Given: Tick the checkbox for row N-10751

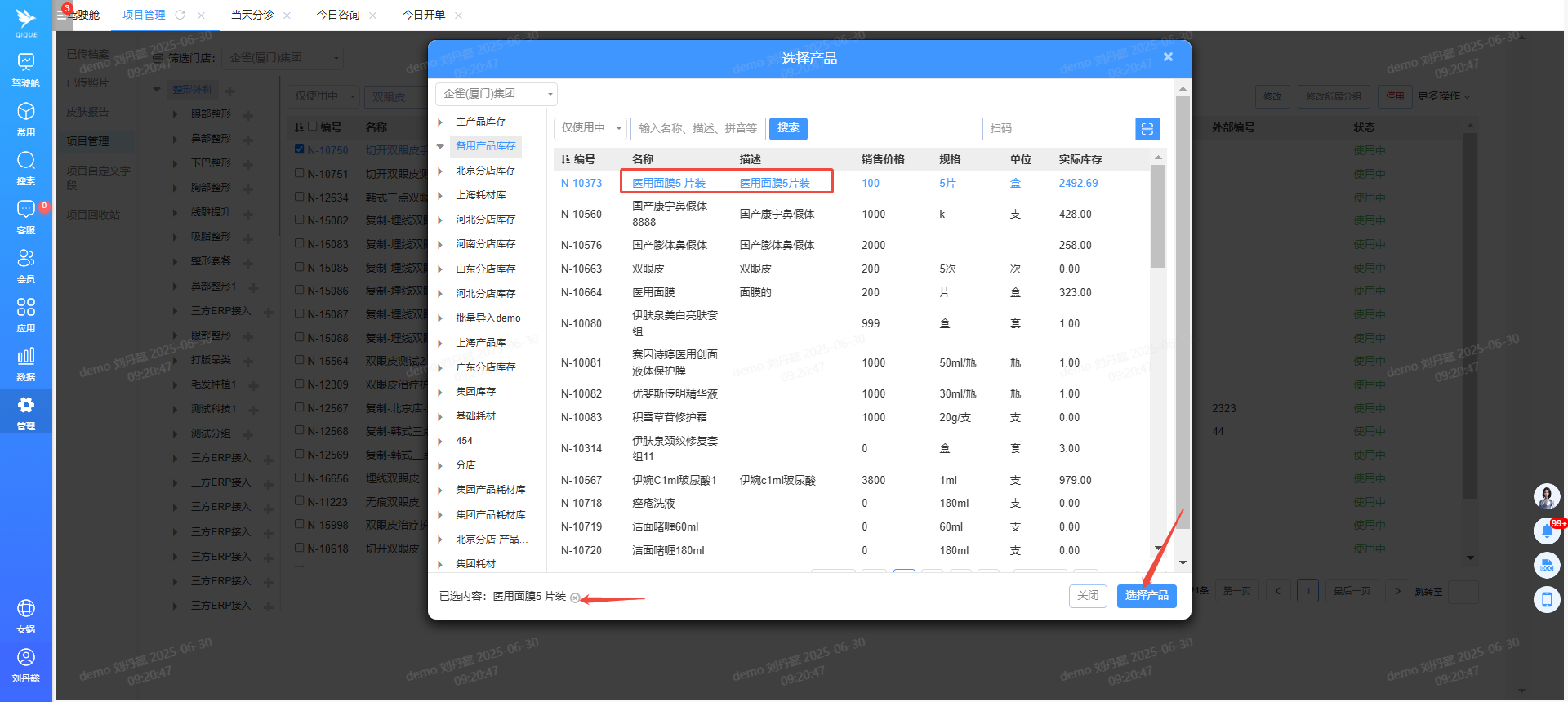Looking at the screenshot, I should click(x=300, y=173).
